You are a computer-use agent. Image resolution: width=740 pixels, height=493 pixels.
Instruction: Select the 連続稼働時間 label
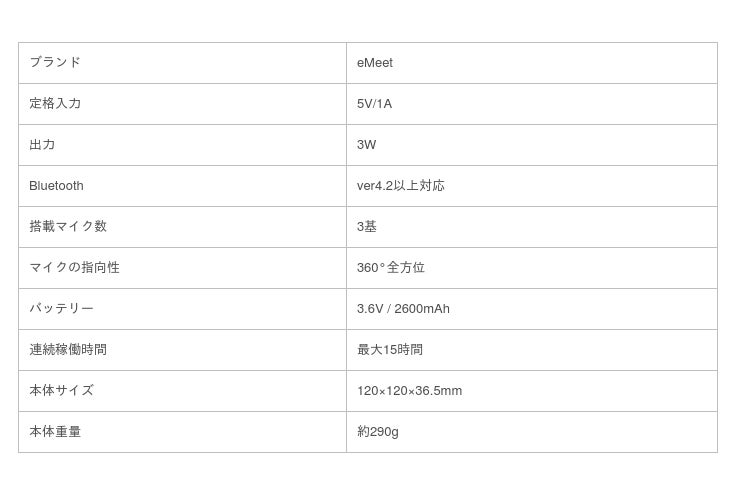click(68, 350)
